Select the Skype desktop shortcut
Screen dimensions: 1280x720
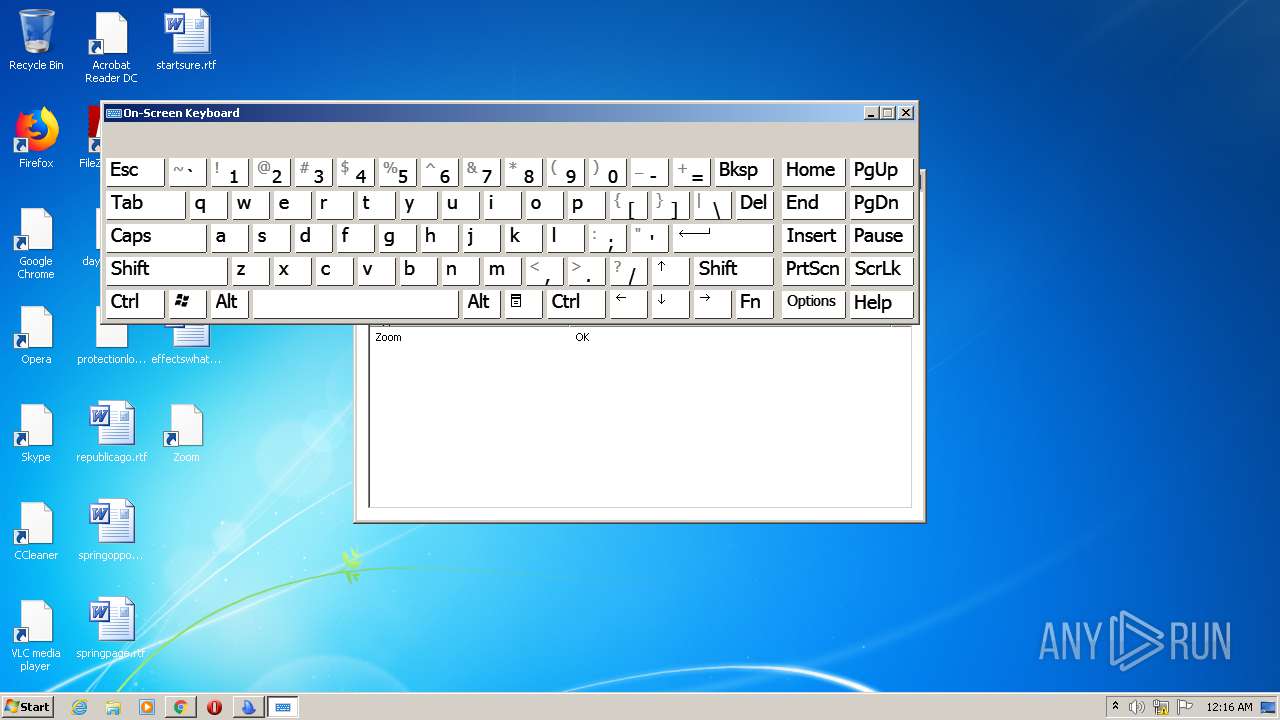pos(36,433)
